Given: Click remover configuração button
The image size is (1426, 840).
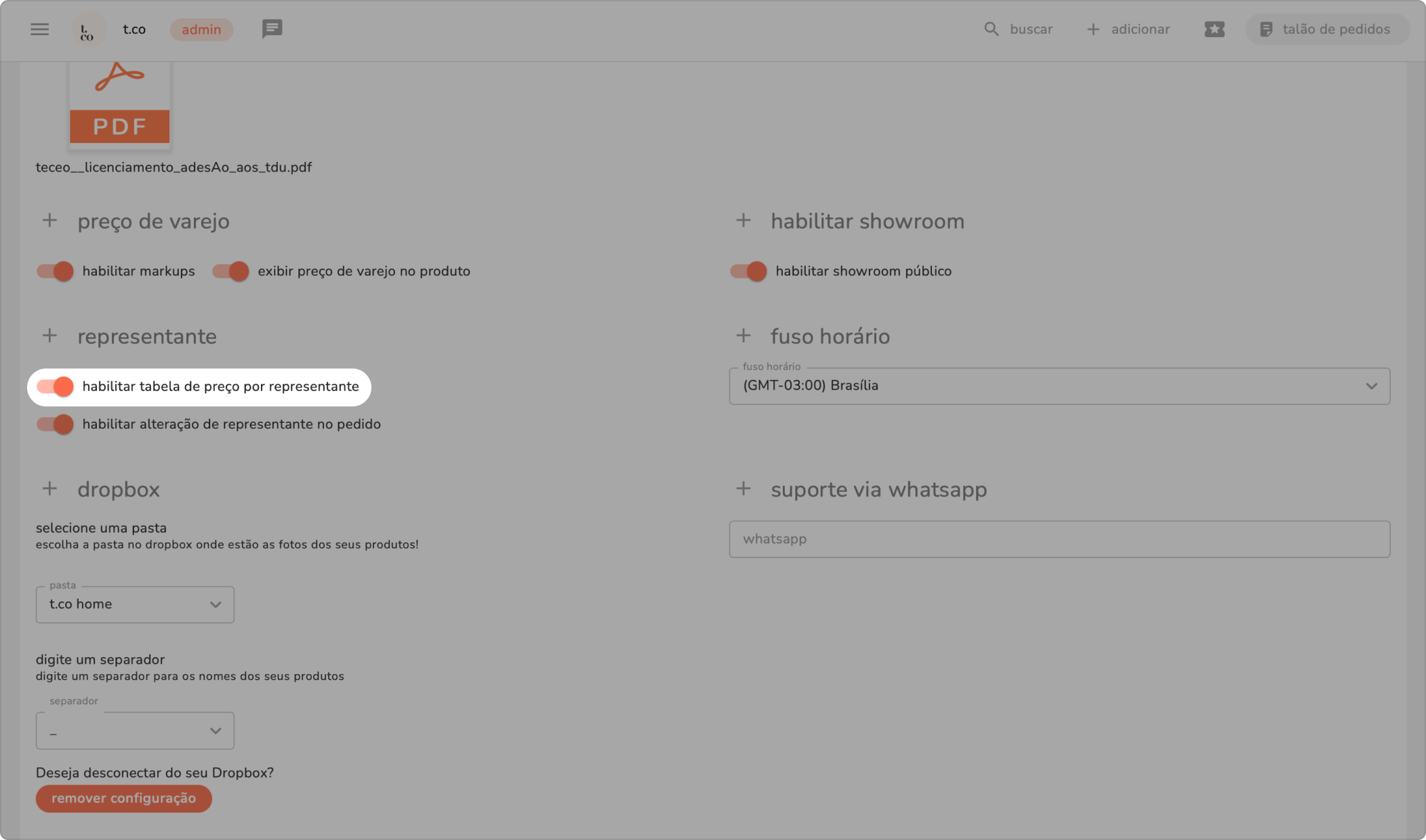Looking at the screenshot, I should pyautogui.click(x=123, y=798).
